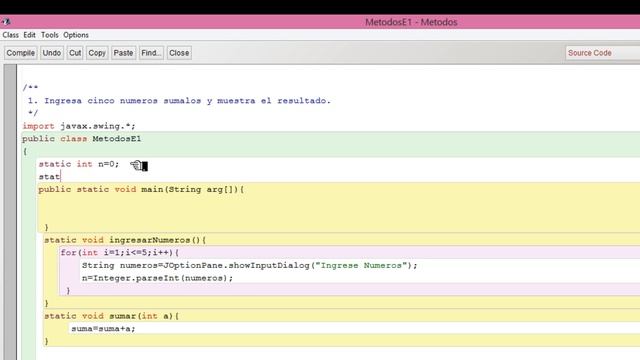Viewport: 640px width, 360px height.
Task: Open the Find... dialog
Action: tap(151, 53)
